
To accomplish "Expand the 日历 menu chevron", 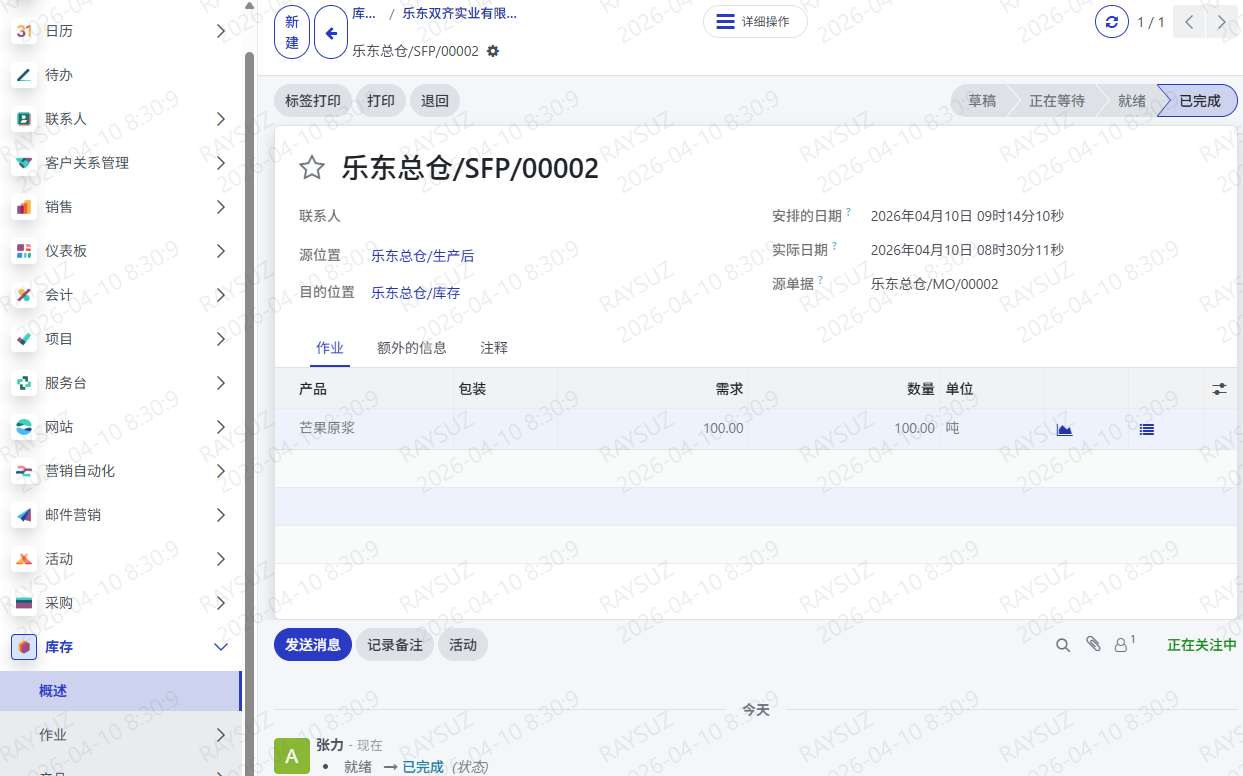I will (221, 31).
